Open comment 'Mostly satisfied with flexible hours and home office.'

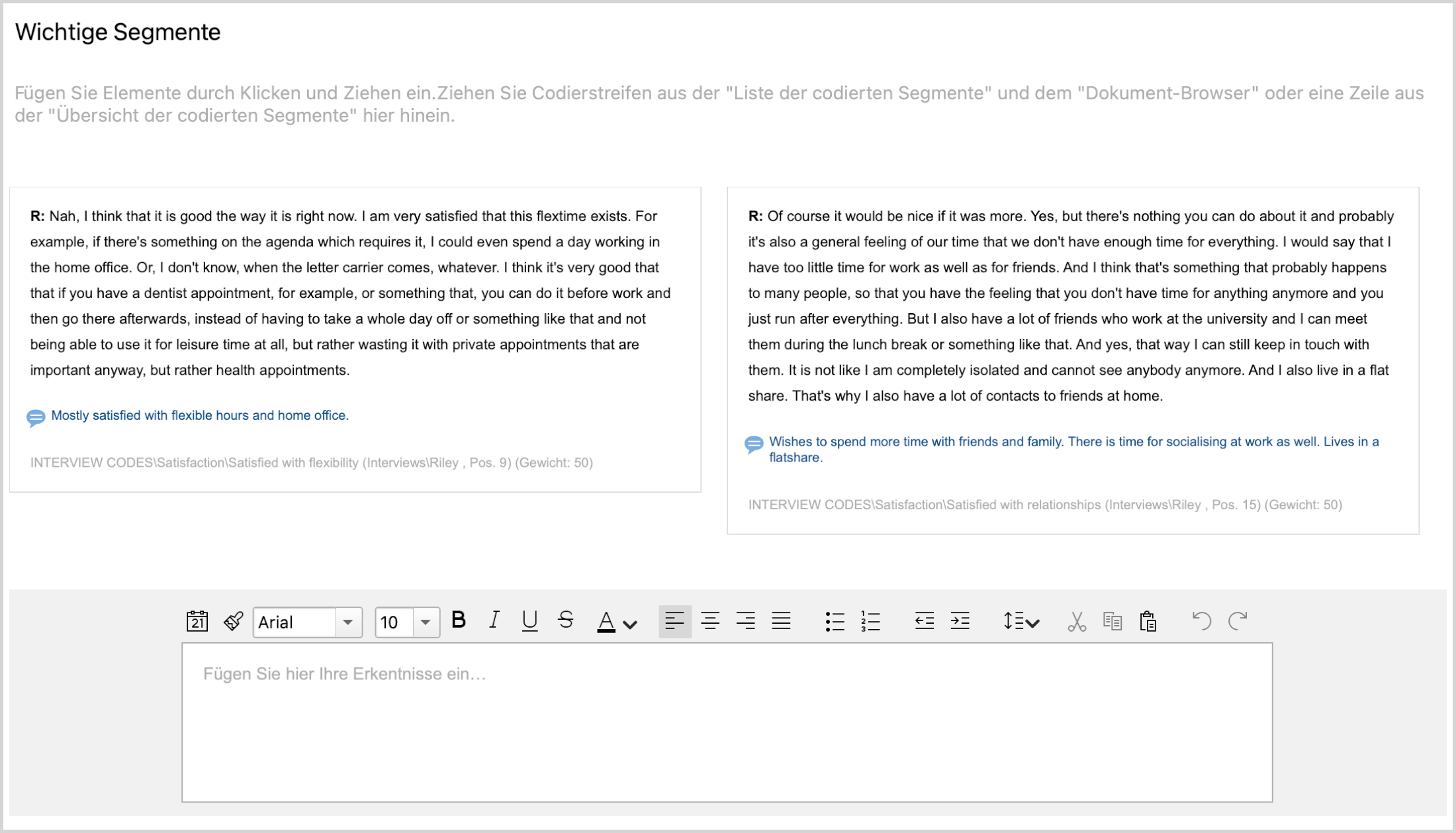[x=200, y=415]
